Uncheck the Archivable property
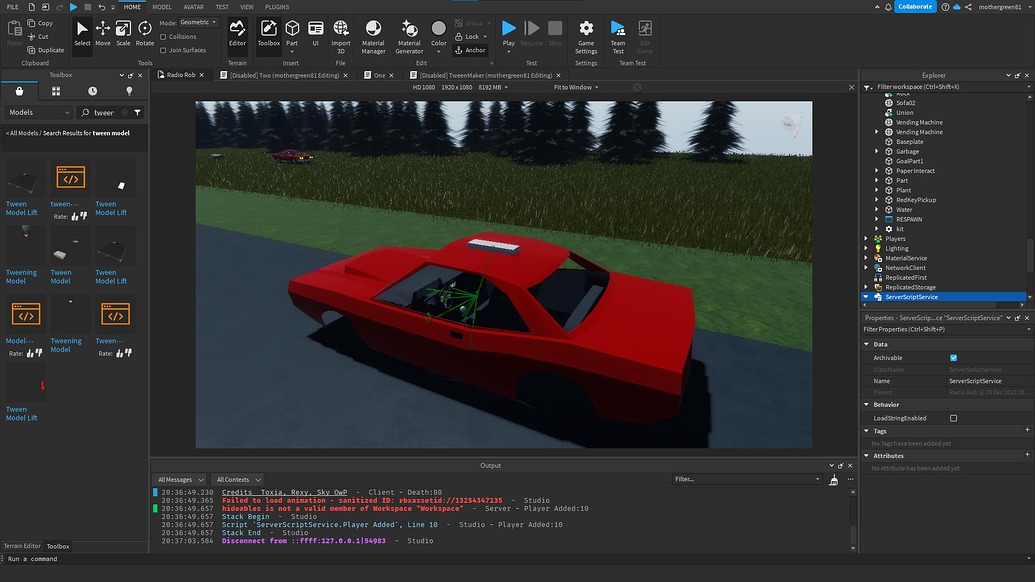This screenshot has height=582, width=1035. (x=953, y=358)
